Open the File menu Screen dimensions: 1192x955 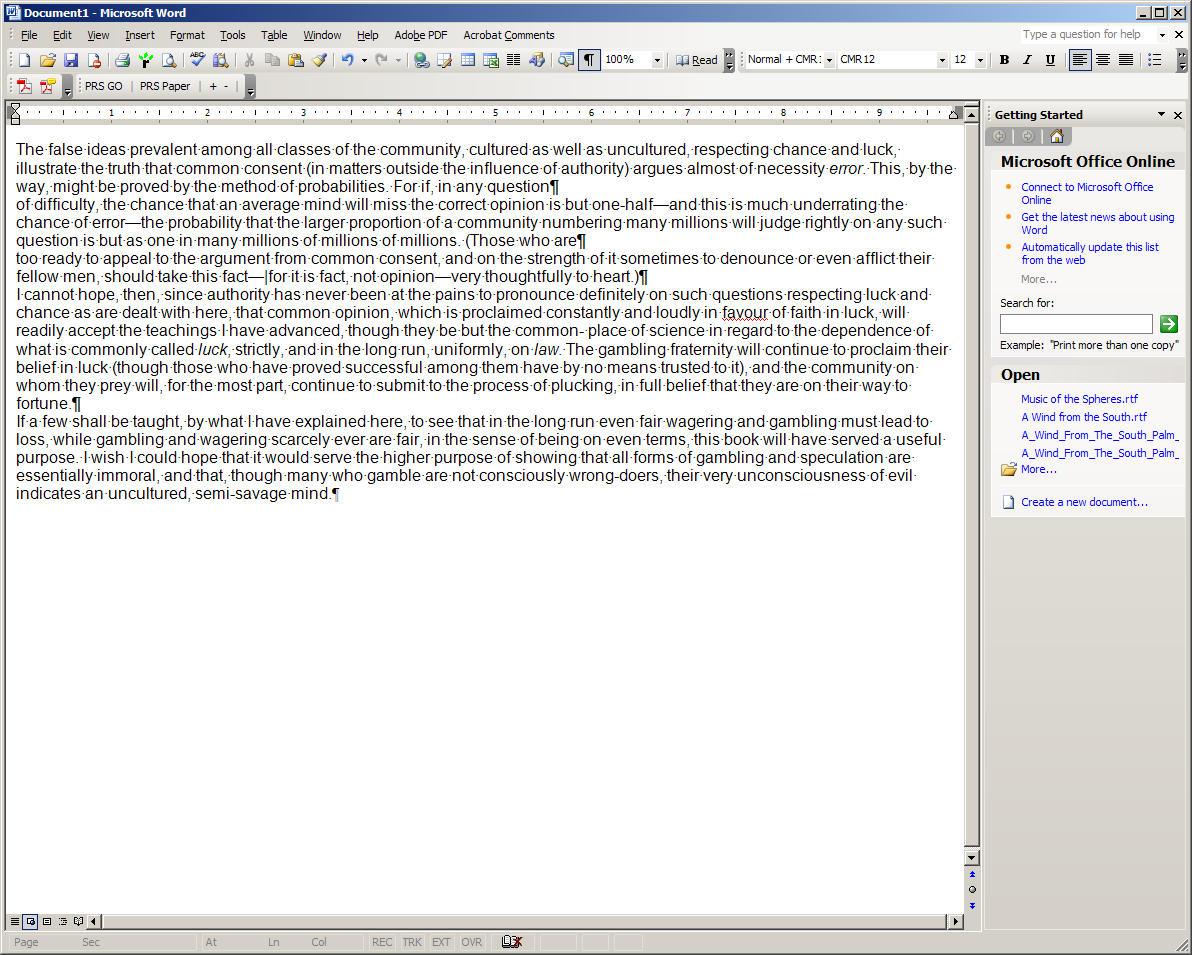coord(29,35)
